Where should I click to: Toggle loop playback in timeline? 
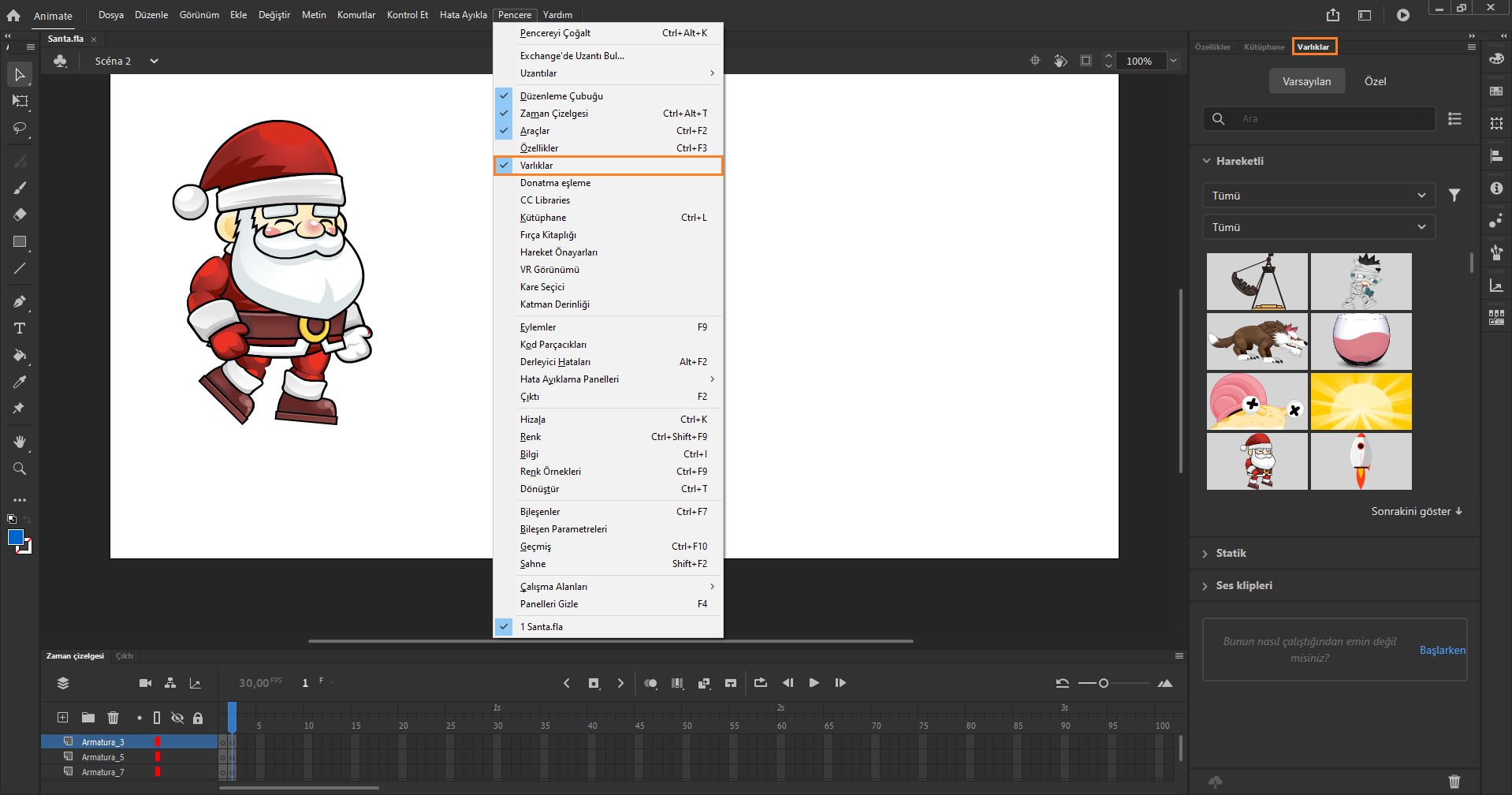pos(760,683)
